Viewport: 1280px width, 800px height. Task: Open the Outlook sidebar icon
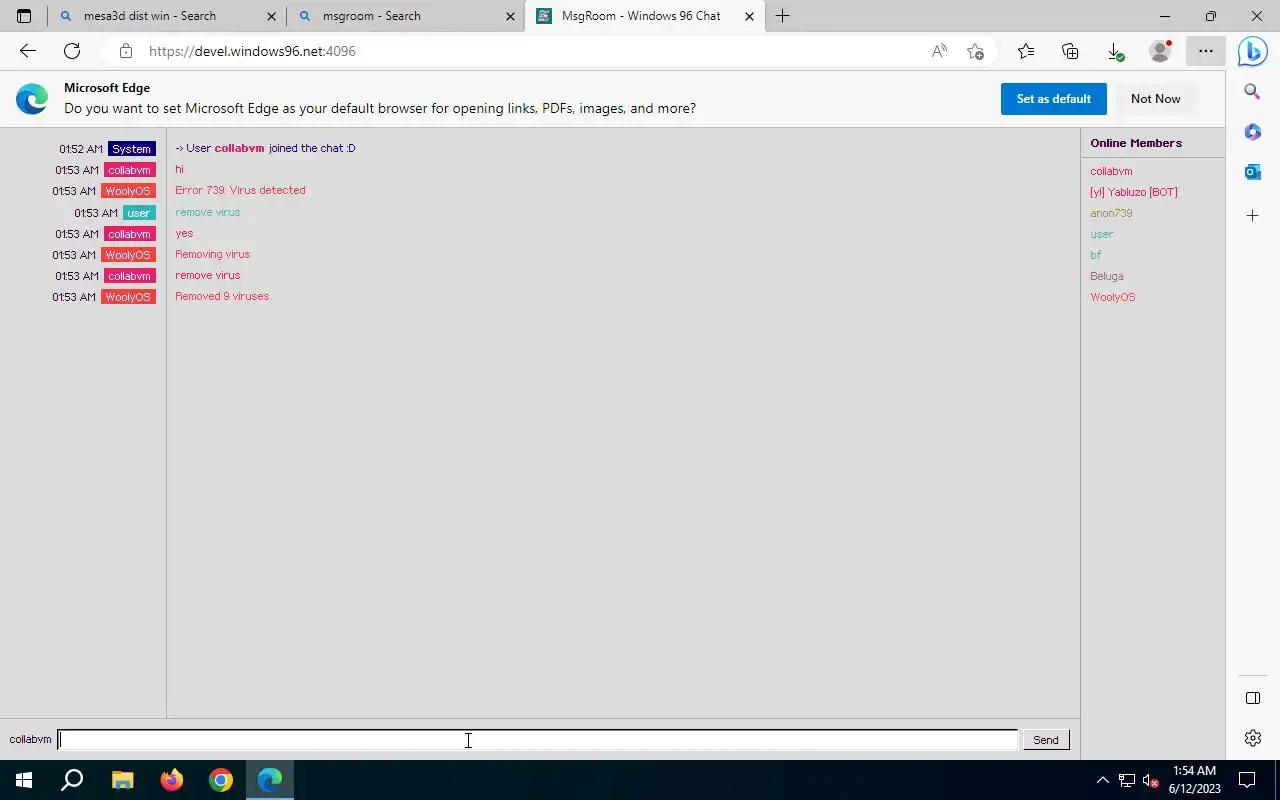(1253, 172)
